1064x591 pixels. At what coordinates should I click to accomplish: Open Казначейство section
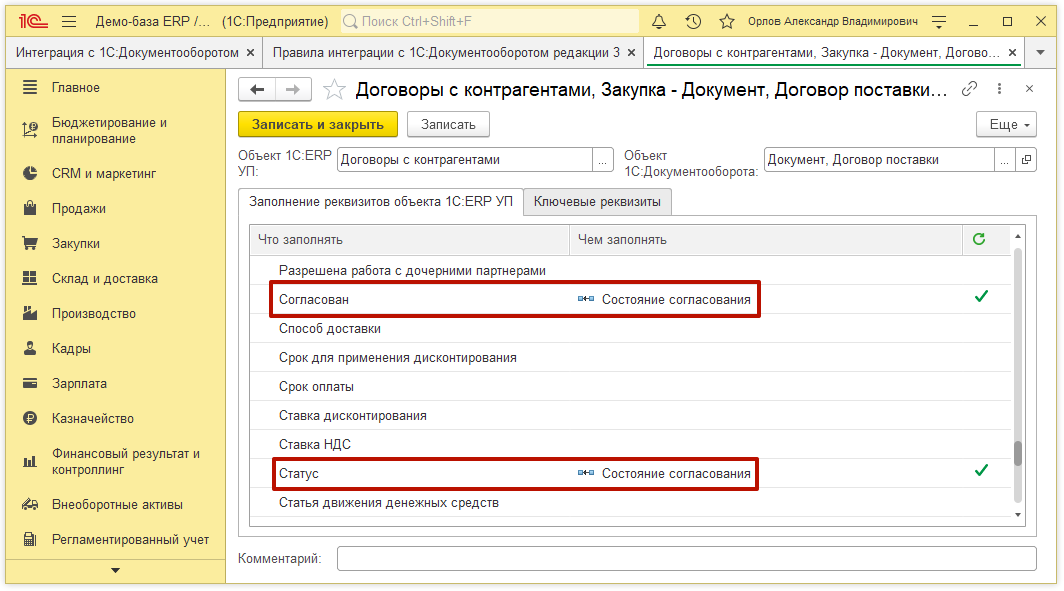pyautogui.click(x=92, y=419)
